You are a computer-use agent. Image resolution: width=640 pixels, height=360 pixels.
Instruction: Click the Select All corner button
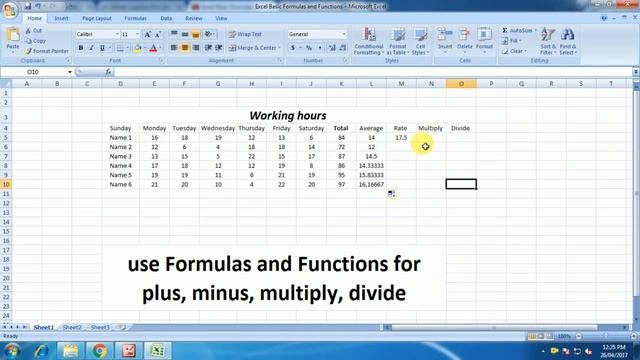[x=6, y=84]
